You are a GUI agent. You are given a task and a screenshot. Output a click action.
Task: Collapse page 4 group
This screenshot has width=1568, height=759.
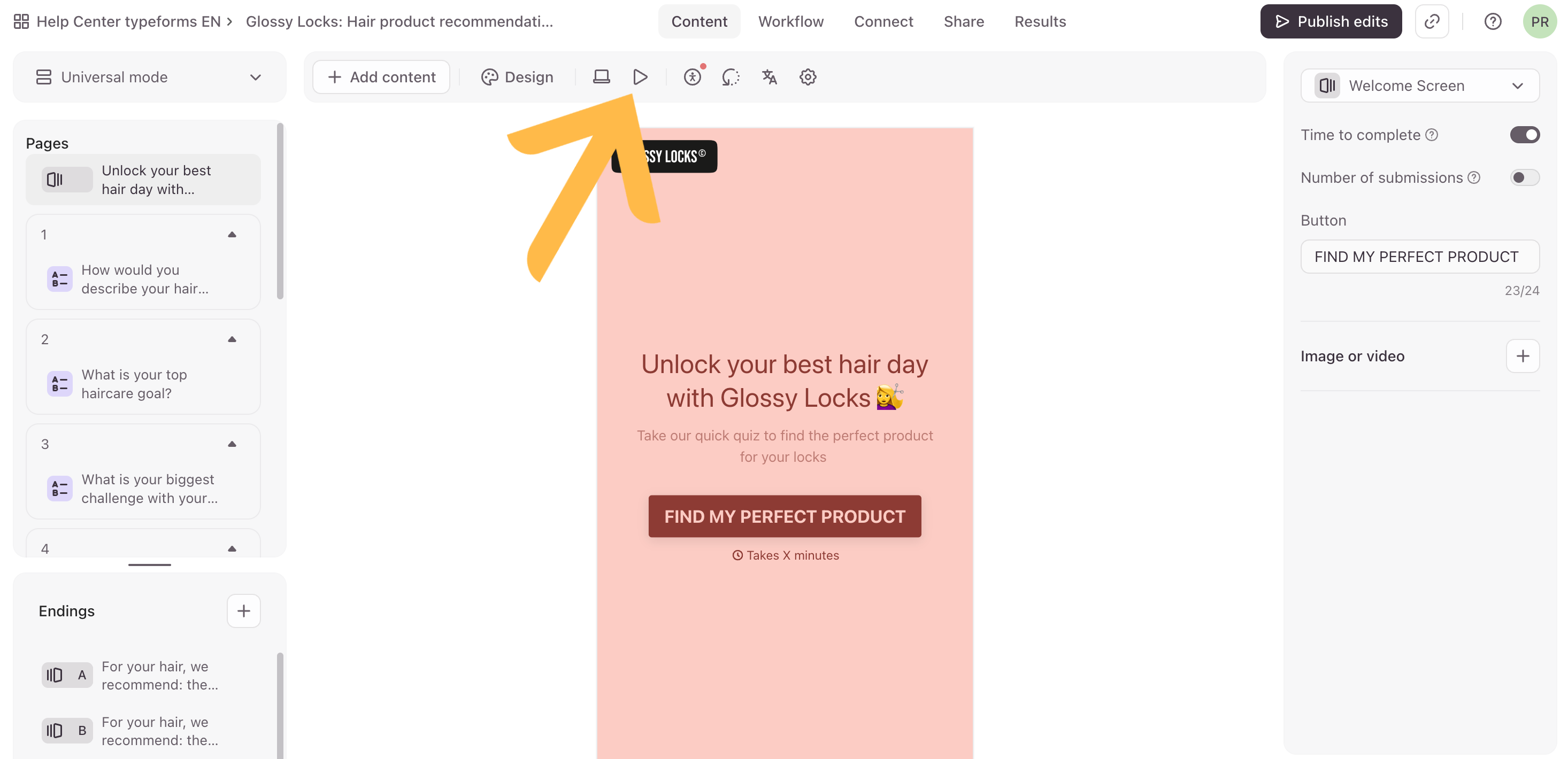pos(232,548)
